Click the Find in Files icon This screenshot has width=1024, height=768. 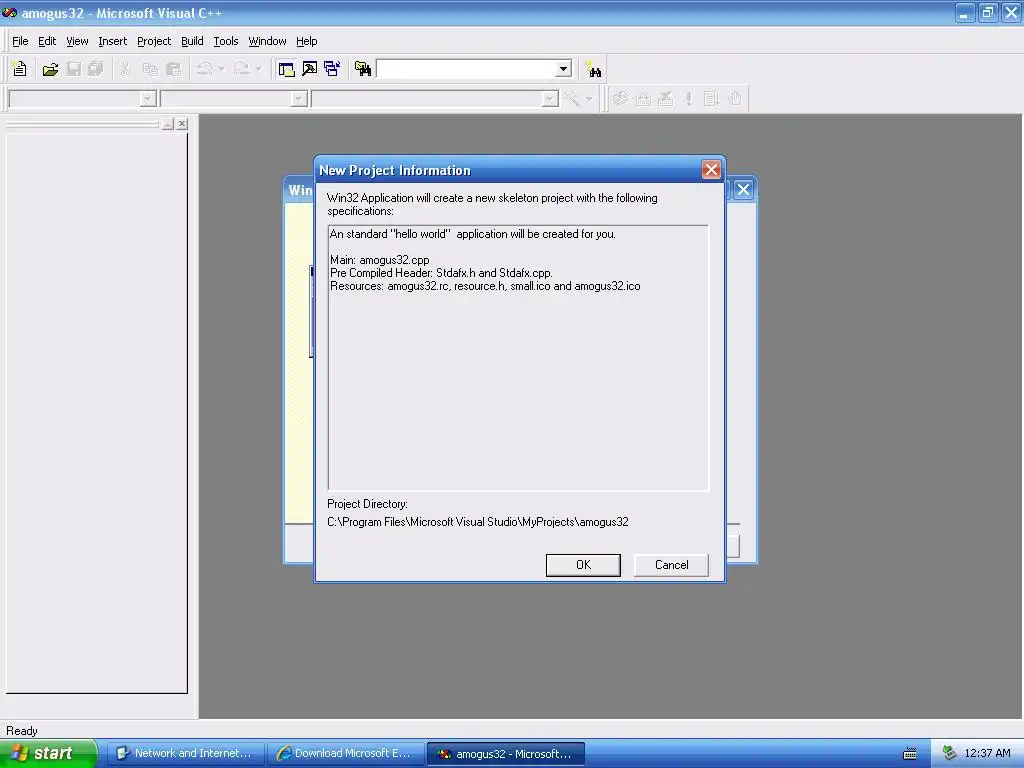363,69
